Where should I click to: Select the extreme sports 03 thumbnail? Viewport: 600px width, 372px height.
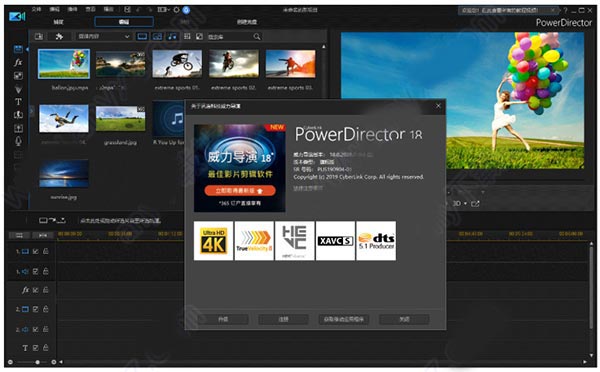tap(290, 64)
